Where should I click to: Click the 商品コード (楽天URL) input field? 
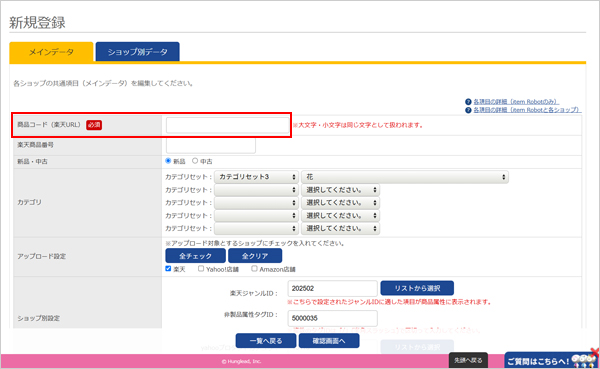227,125
